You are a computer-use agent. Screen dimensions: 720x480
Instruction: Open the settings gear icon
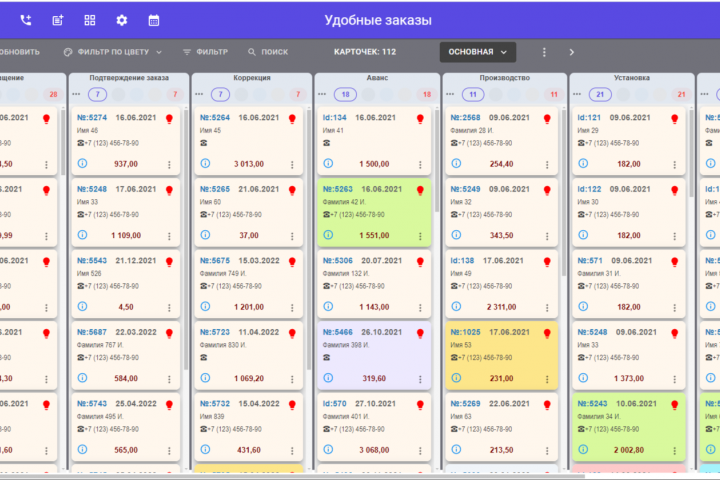[x=122, y=20]
